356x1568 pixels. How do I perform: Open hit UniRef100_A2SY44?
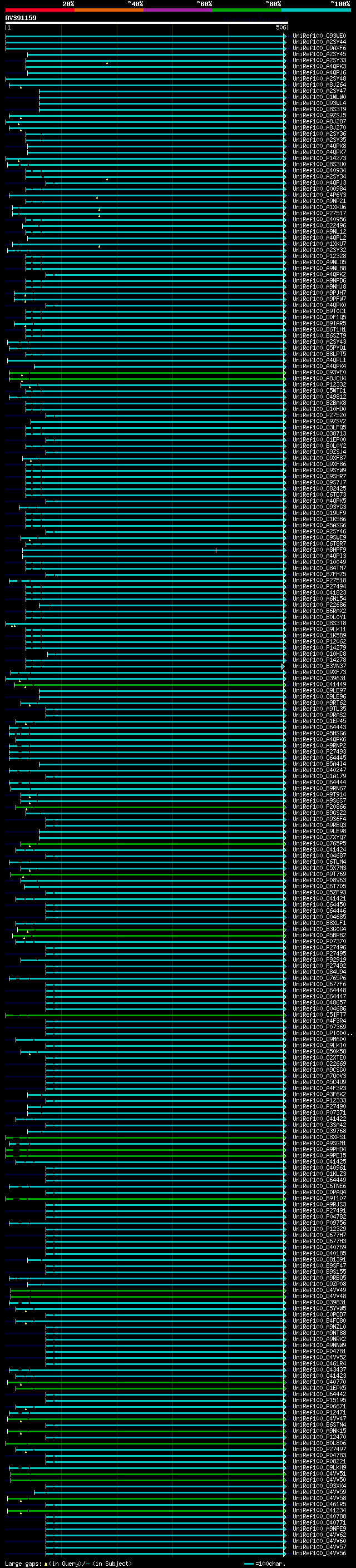pyautogui.click(x=319, y=42)
